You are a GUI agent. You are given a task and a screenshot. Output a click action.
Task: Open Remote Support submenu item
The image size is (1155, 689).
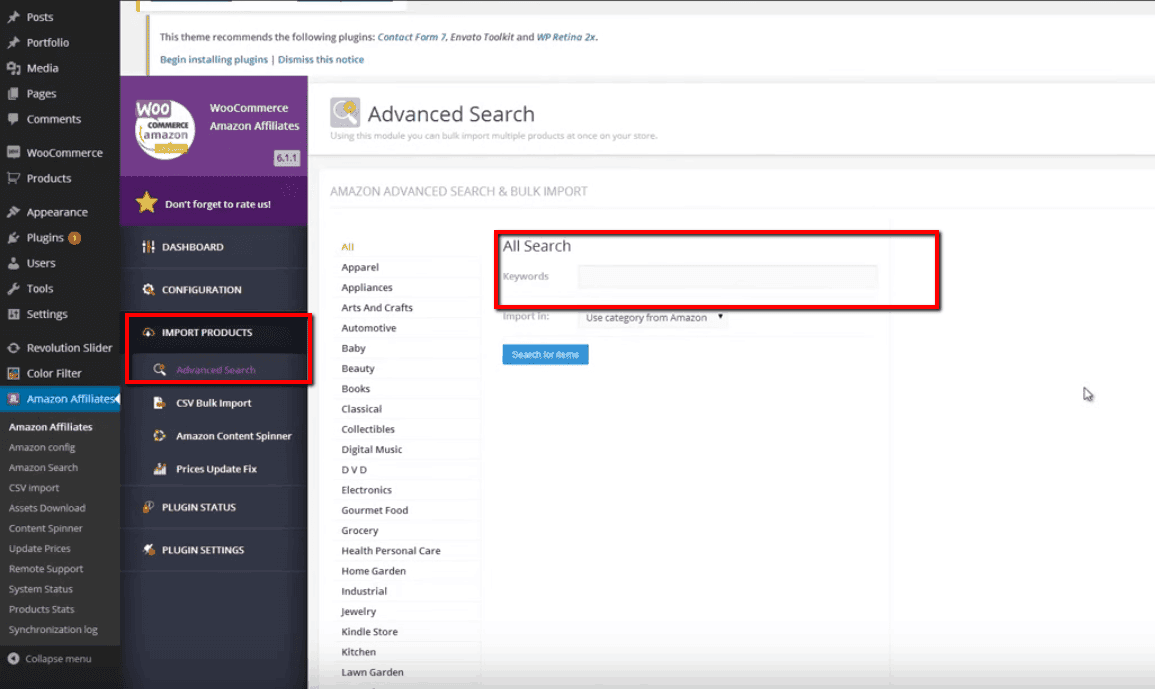[46, 569]
